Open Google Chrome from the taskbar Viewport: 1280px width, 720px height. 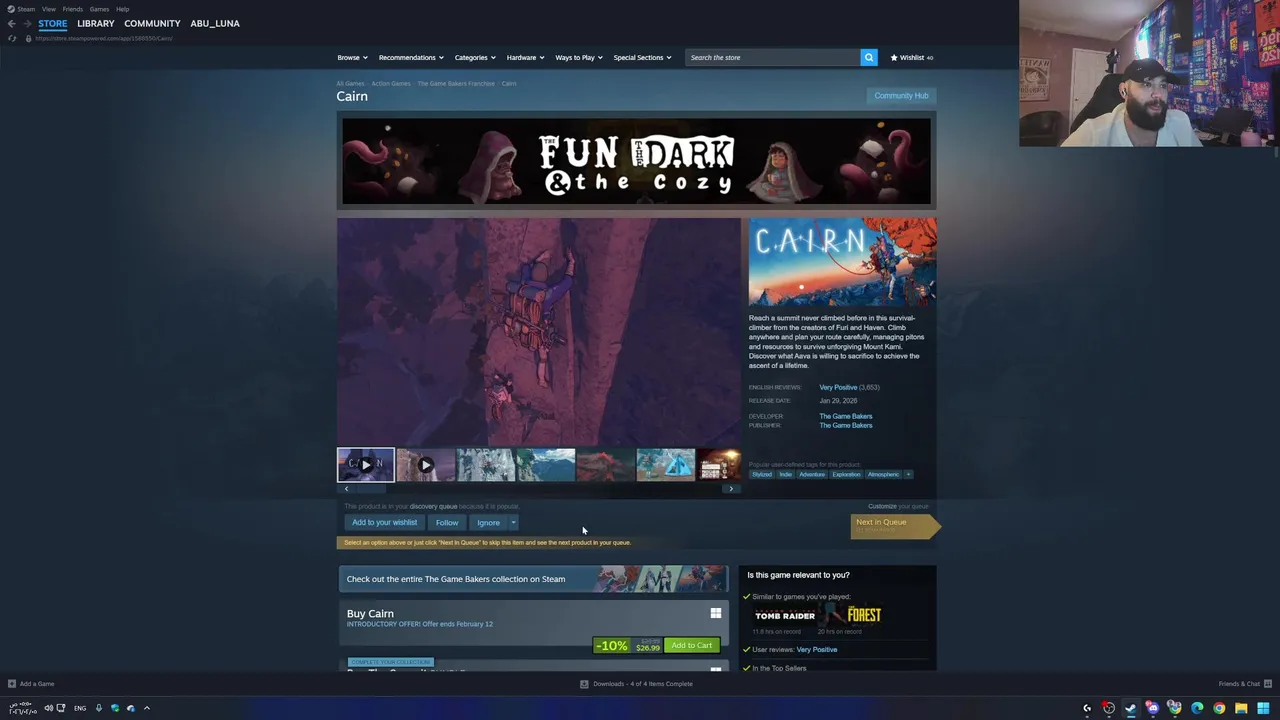[x=1218, y=708]
